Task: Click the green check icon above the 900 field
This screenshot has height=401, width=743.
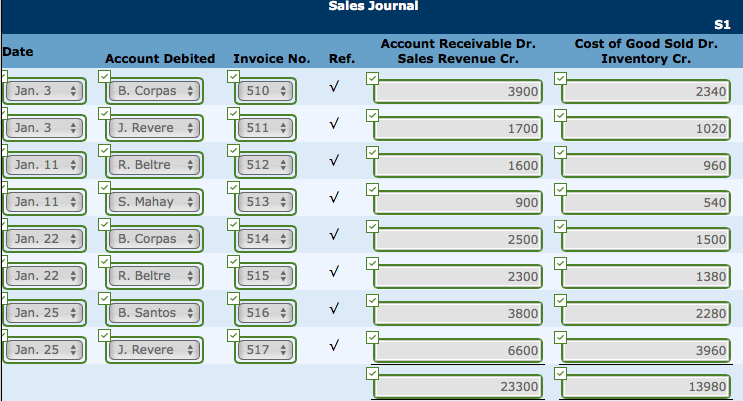Action: click(x=372, y=189)
